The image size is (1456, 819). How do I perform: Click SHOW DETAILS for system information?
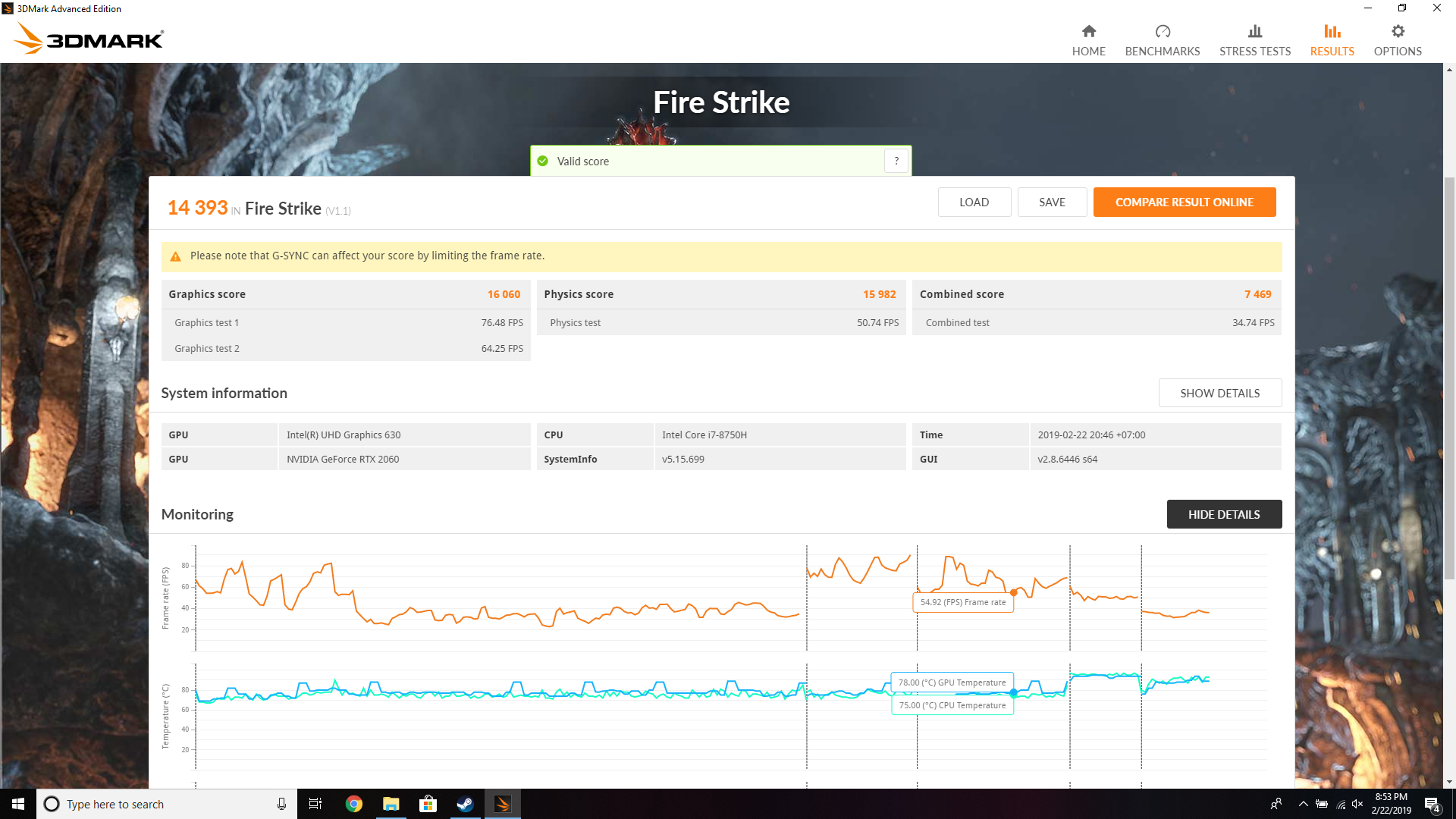click(1219, 393)
